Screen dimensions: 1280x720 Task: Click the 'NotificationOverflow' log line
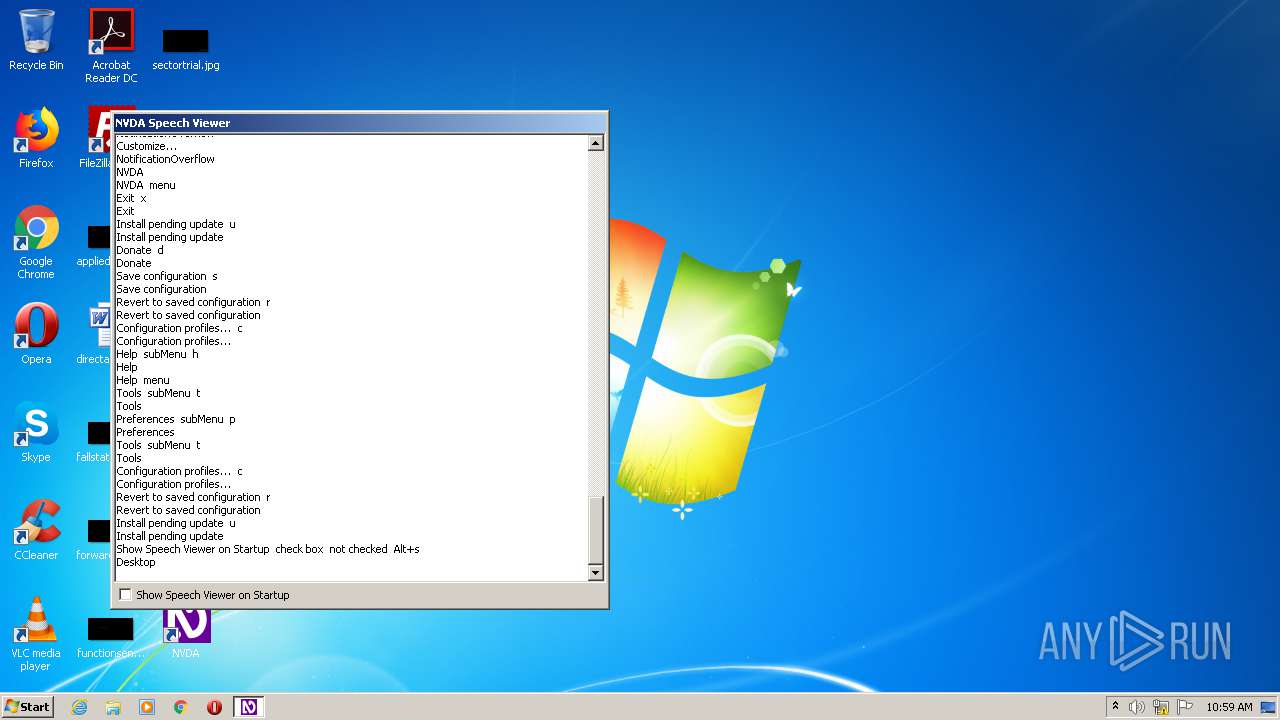pos(165,159)
